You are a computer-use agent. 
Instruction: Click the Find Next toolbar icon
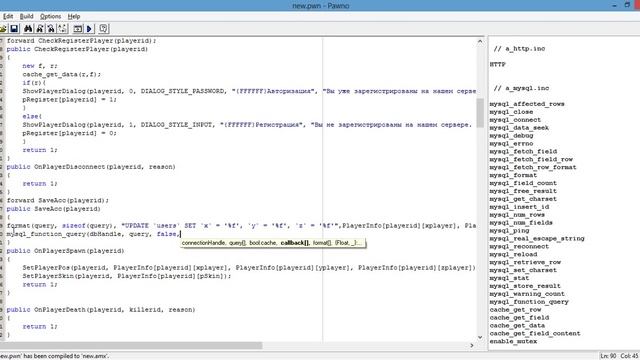(x=40, y=29)
